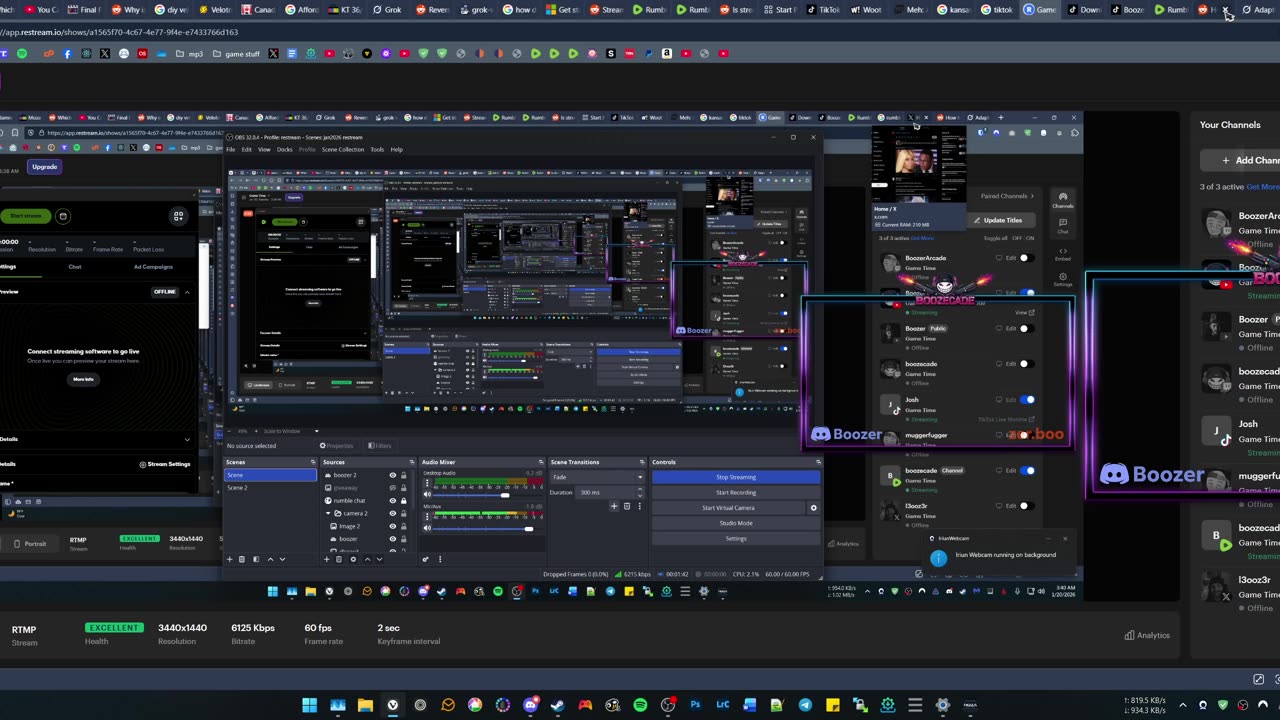The image size is (1280, 720).
Task: Unlock the camera 2 source
Action: coord(404,514)
